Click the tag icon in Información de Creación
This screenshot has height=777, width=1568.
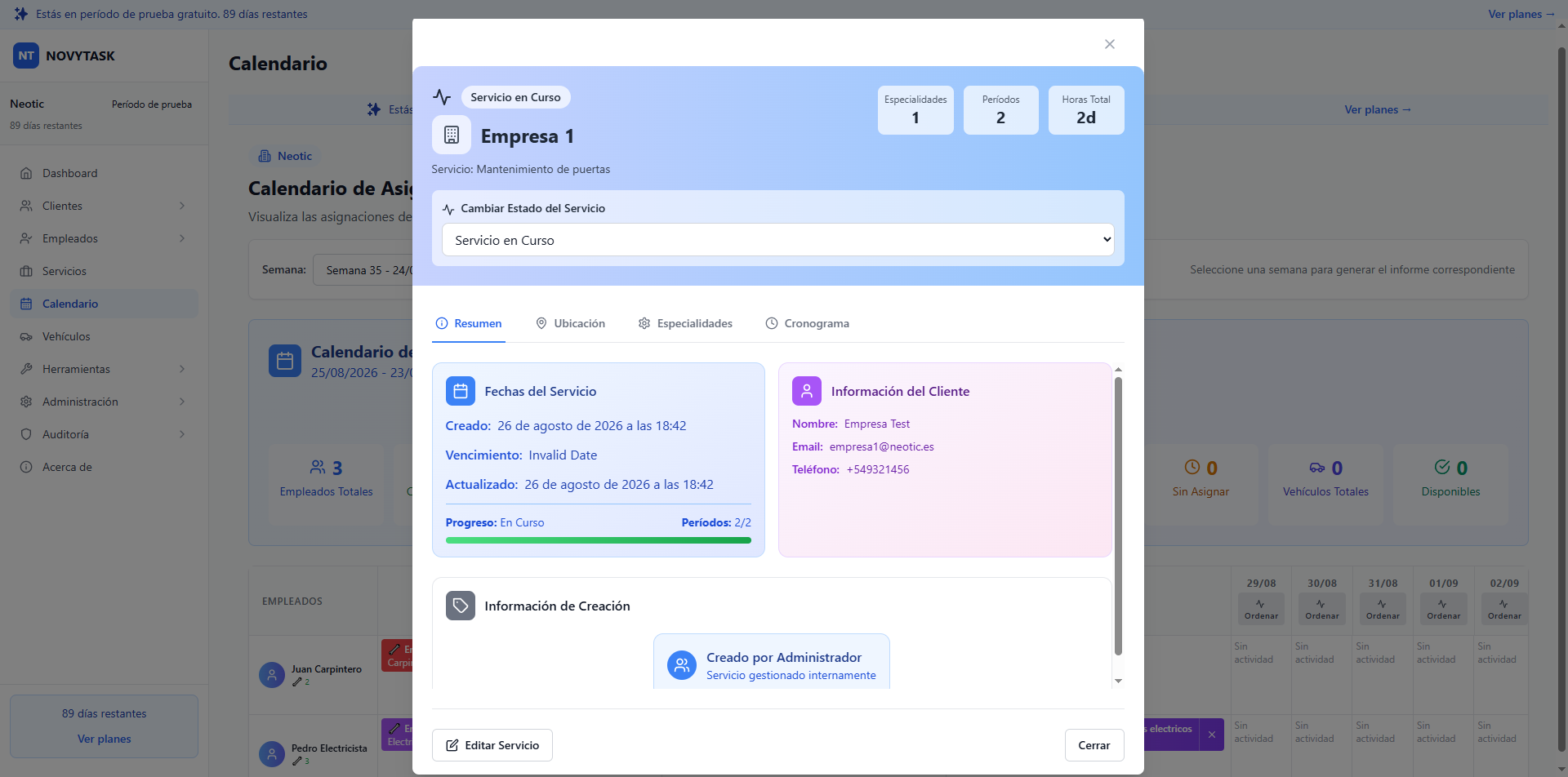[x=461, y=606]
